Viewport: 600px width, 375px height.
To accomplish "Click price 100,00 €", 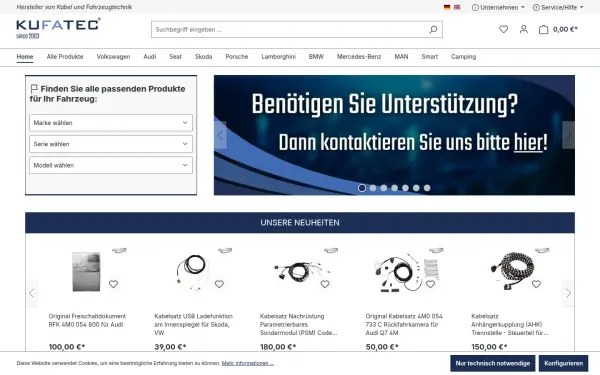I will coord(67,347).
